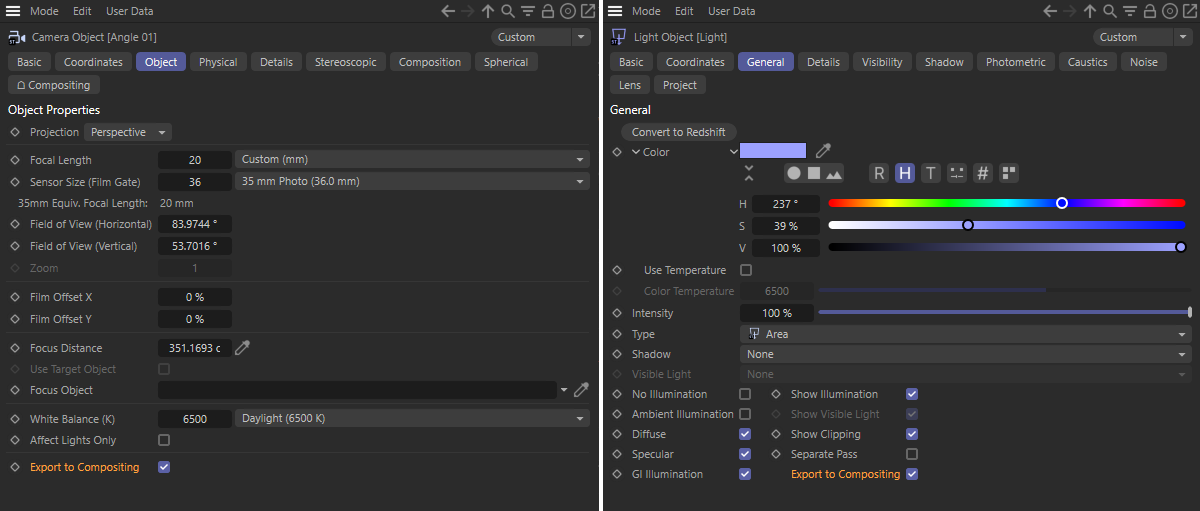The height and width of the screenshot is (511, 1200).
Task: Uncheck GI Illumination checkbox
Action: (745, 474)
